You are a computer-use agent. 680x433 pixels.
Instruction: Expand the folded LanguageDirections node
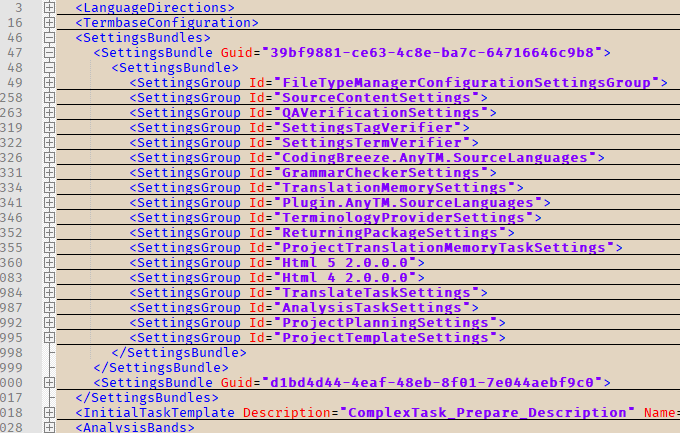pos(50,7)
